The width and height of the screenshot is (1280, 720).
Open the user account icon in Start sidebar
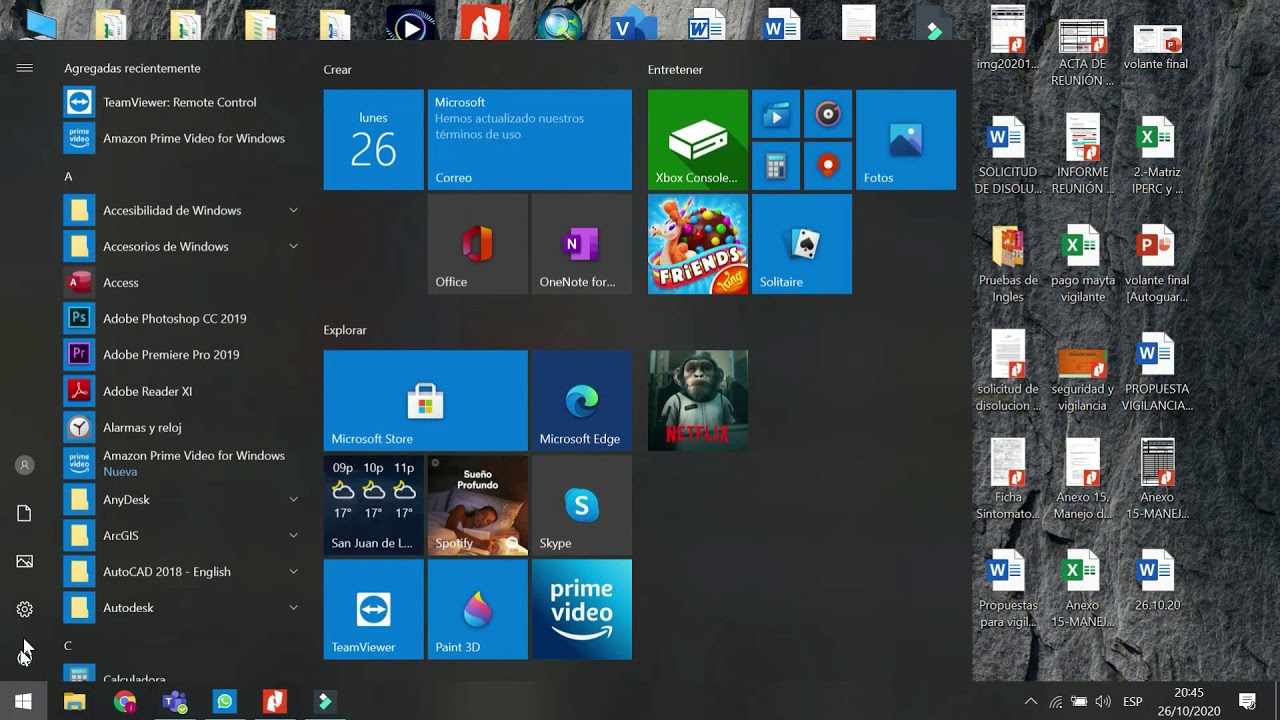tap(24, 465)
